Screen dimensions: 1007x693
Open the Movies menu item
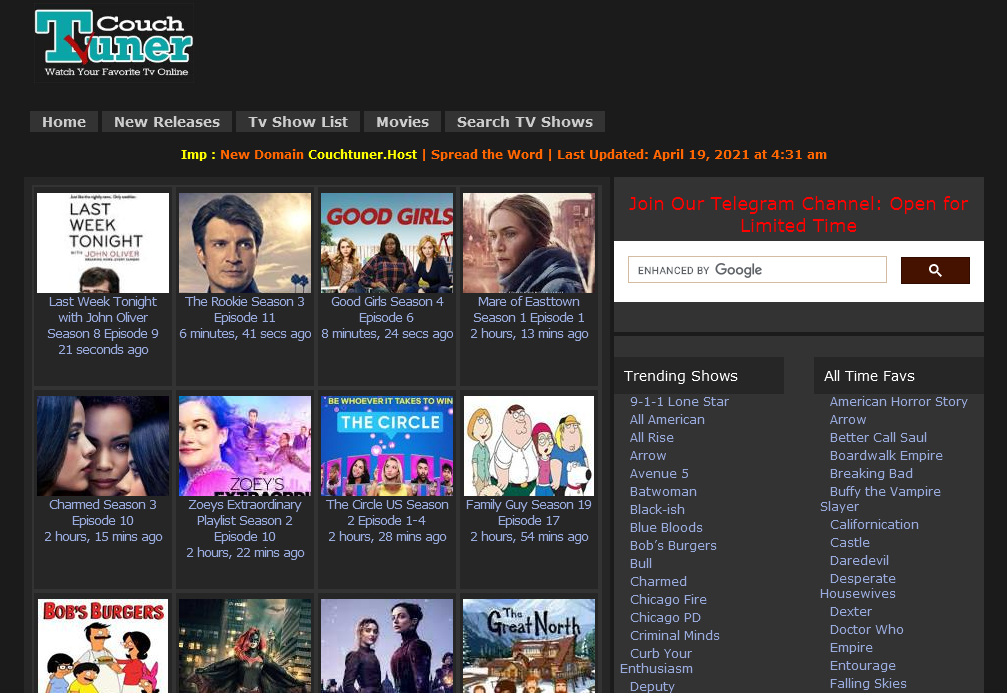[x=402, y=121]
